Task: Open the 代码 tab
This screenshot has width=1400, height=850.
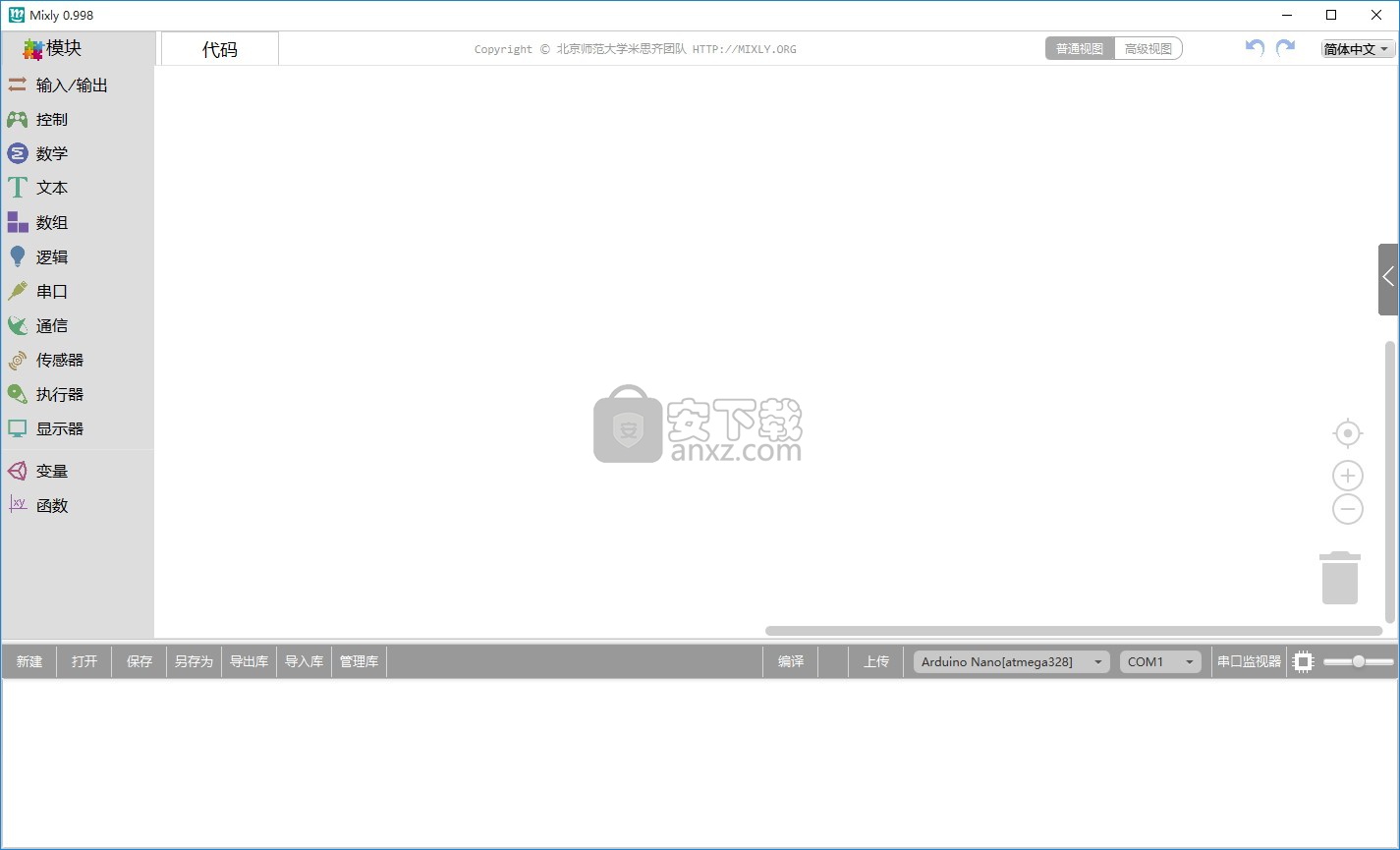Action: 220,49
